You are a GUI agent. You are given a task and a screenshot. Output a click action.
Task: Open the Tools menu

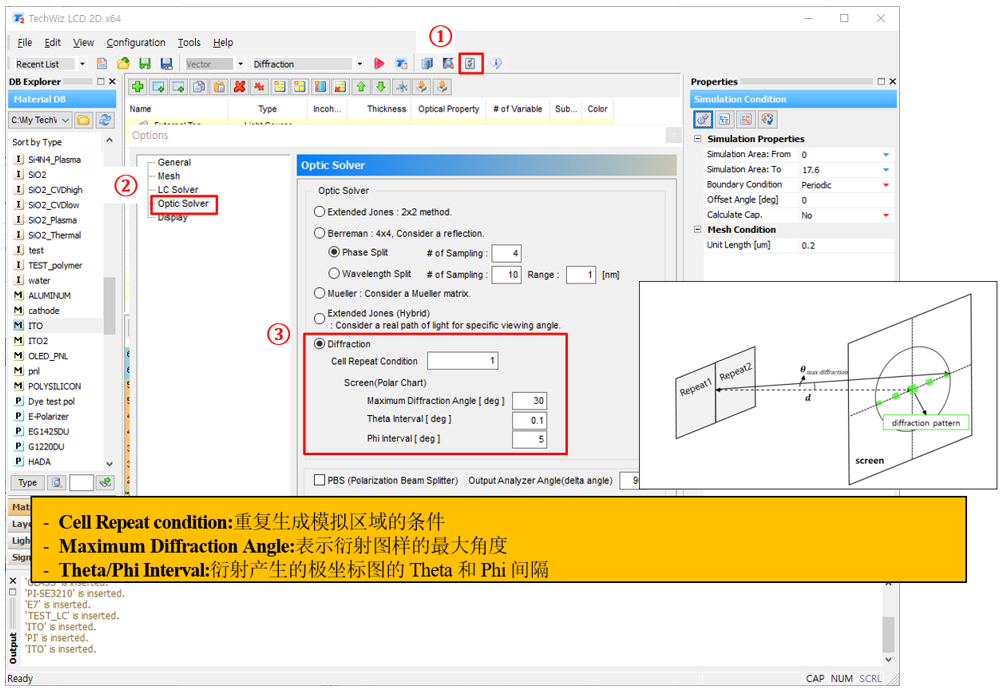(x=189, y=43)
